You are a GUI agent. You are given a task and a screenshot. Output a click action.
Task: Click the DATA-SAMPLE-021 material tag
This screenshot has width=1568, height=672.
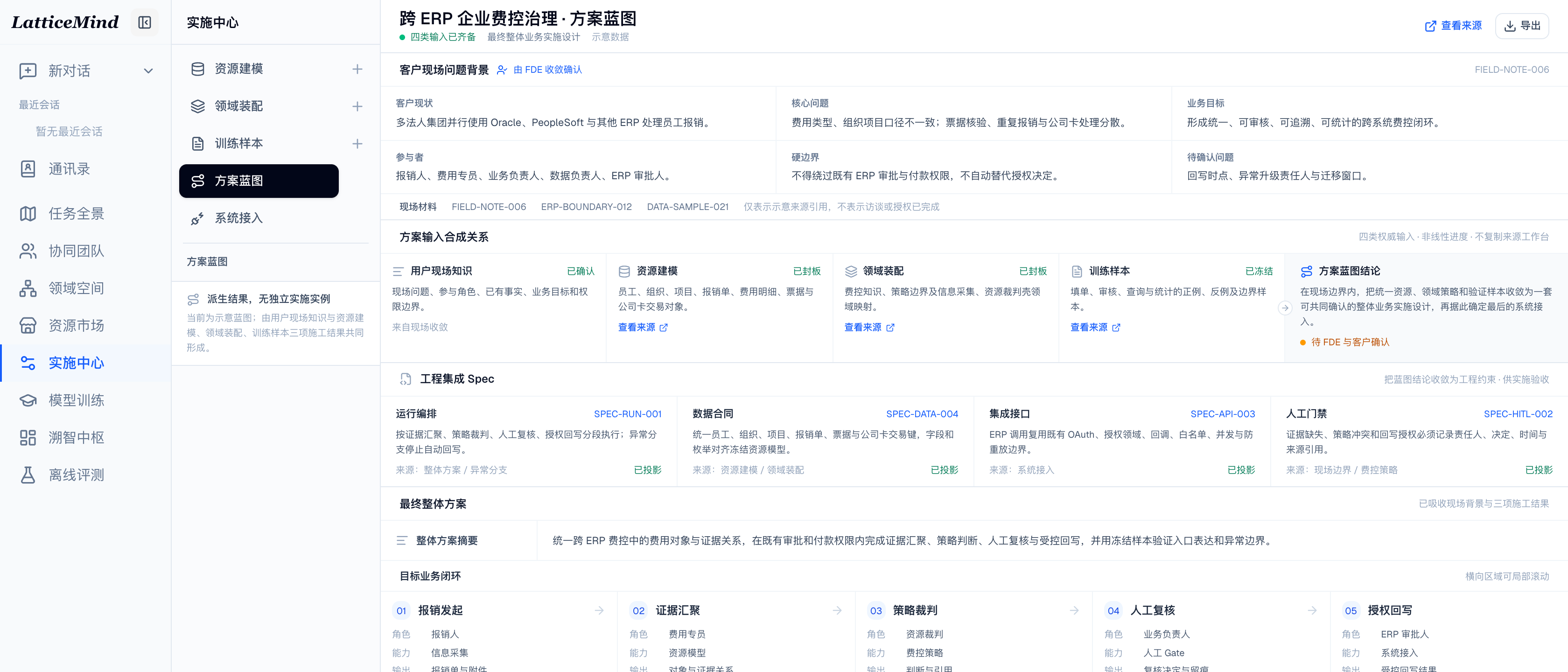(x=687, y=207)
